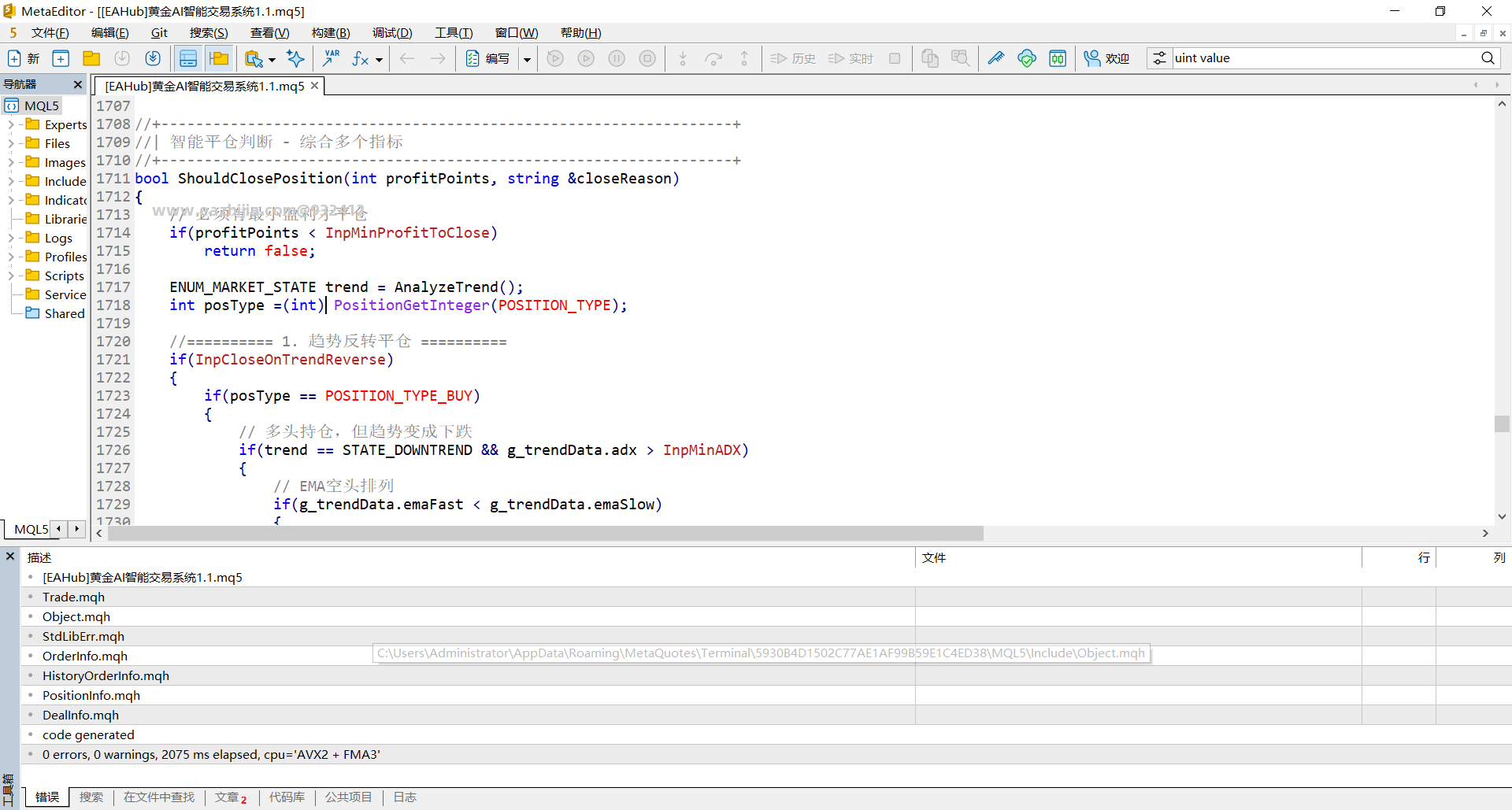
Task: Click the 编写 compile button
Action: point(487,58)
